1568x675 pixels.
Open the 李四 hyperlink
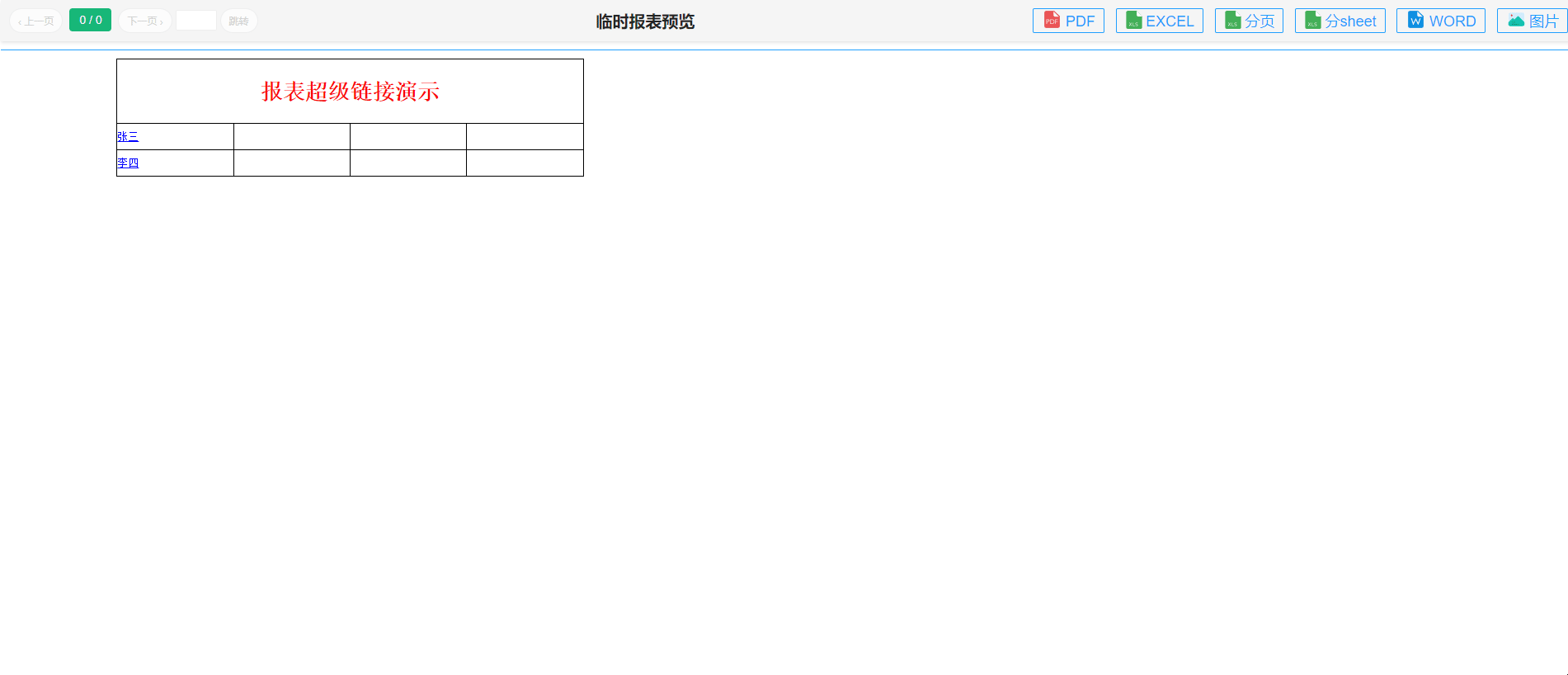(128, 163)
